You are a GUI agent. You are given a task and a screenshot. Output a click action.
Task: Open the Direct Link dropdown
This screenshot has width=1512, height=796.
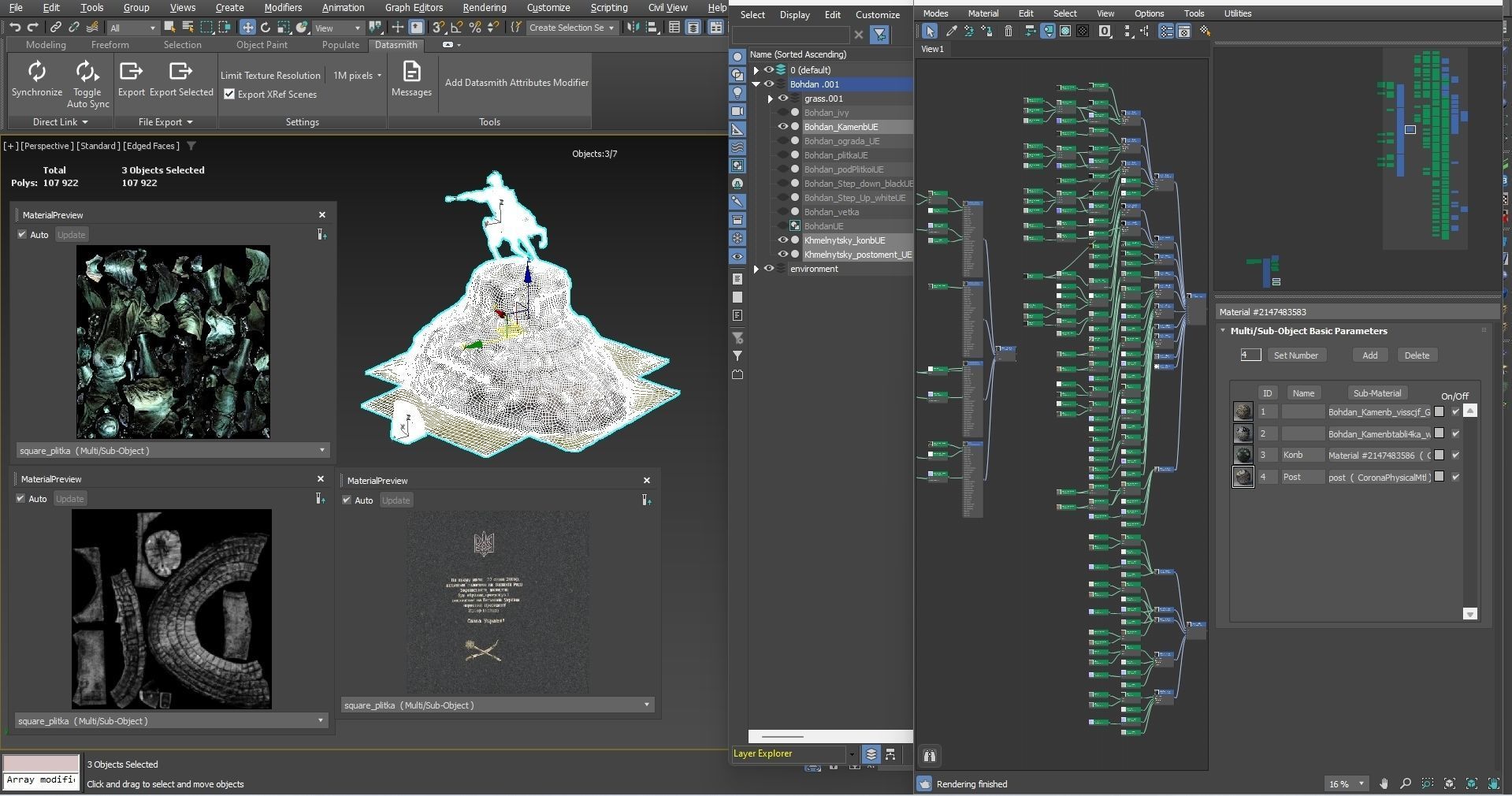[x=61, y=122]
